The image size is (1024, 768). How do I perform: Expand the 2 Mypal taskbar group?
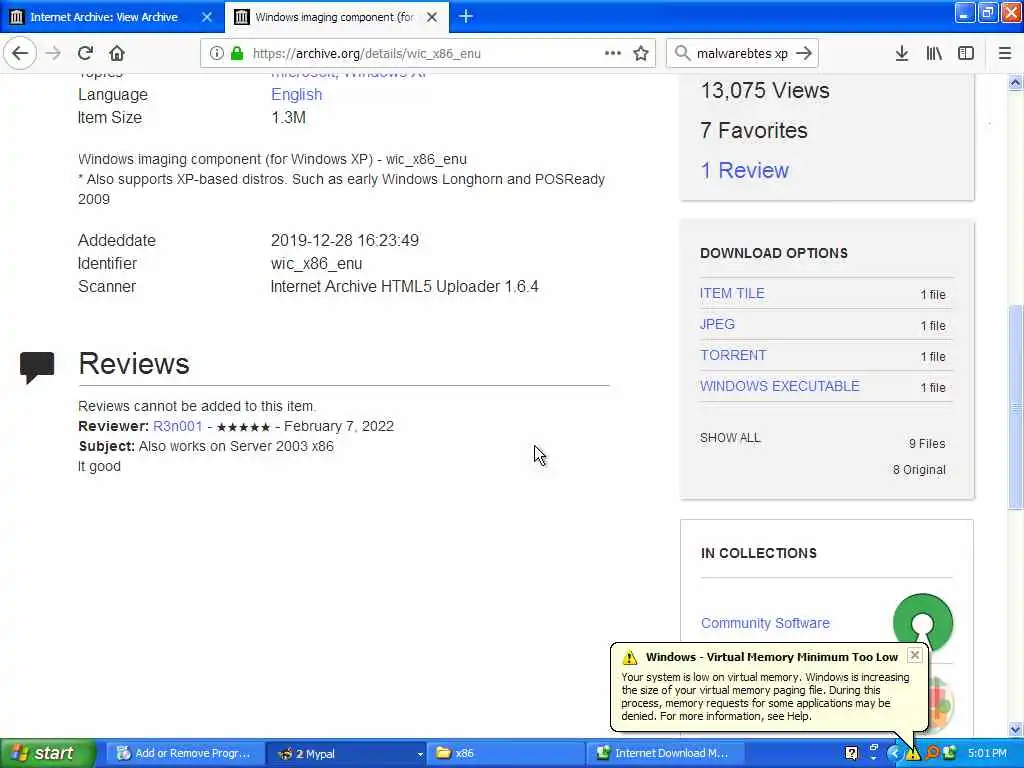348,753
